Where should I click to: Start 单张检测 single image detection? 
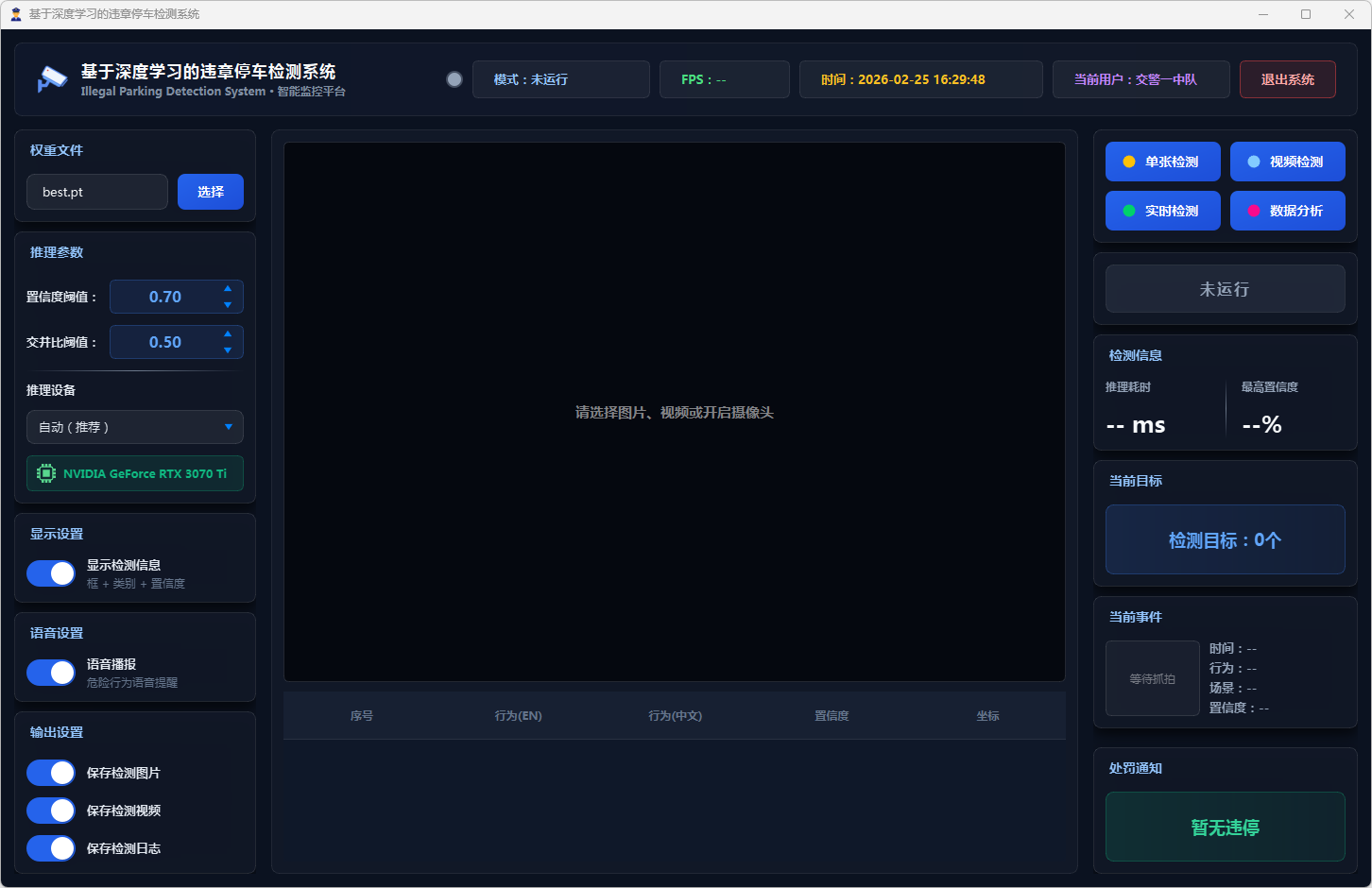(1163, 162)
